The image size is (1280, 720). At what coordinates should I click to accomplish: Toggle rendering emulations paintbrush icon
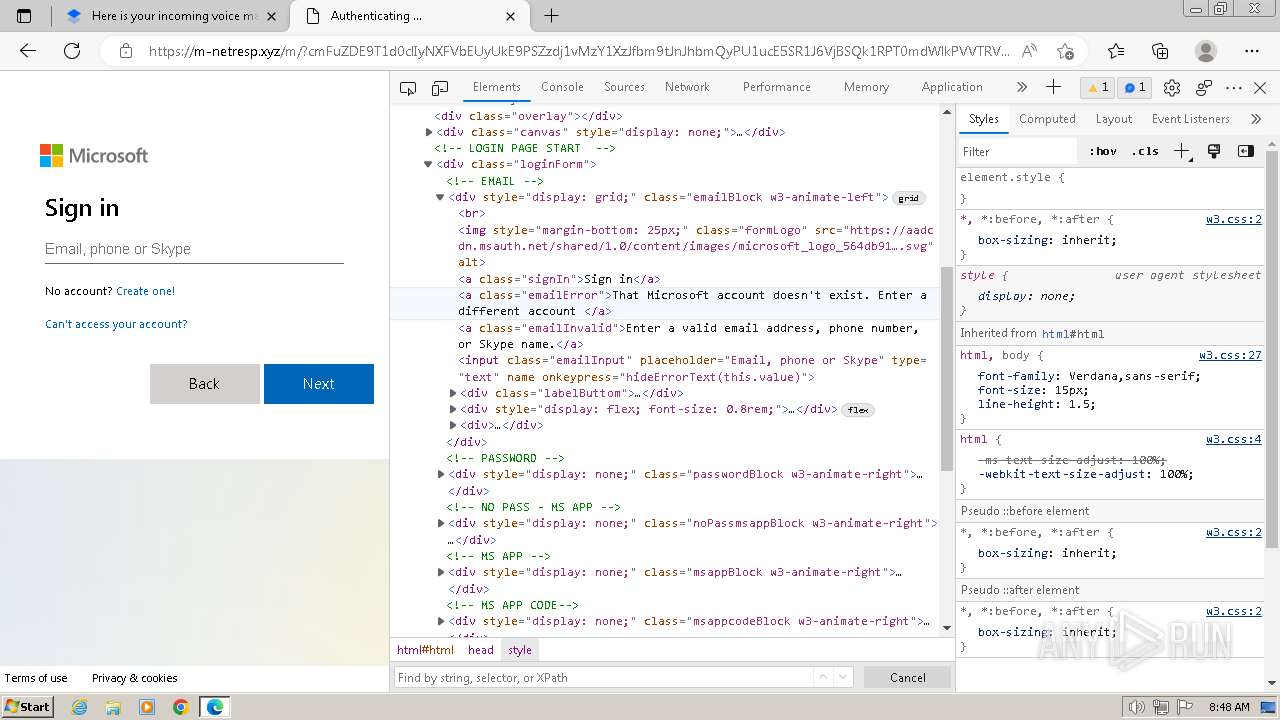click(1214, 151)
